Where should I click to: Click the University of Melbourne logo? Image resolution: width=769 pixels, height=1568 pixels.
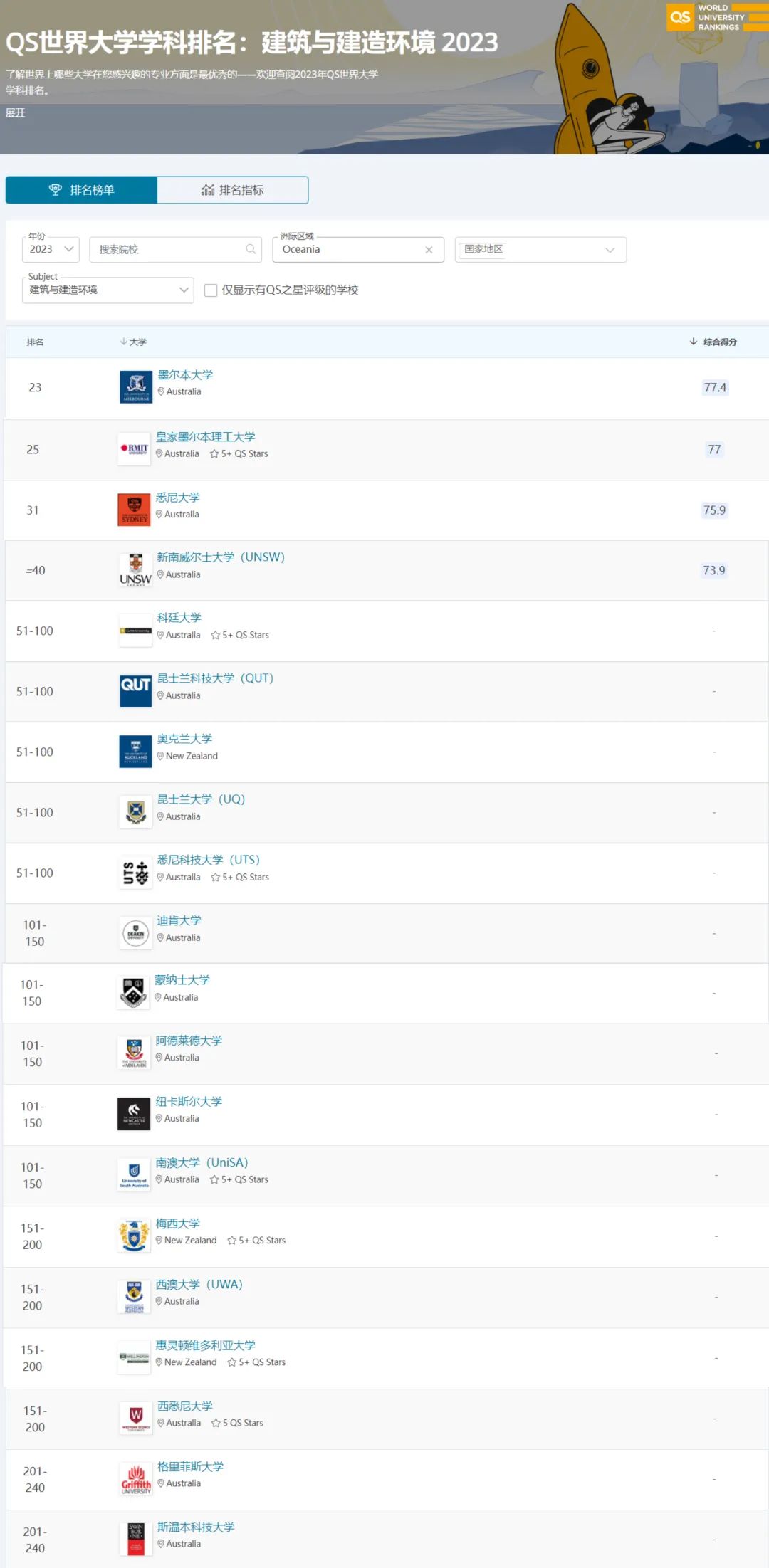coord(136,387)
